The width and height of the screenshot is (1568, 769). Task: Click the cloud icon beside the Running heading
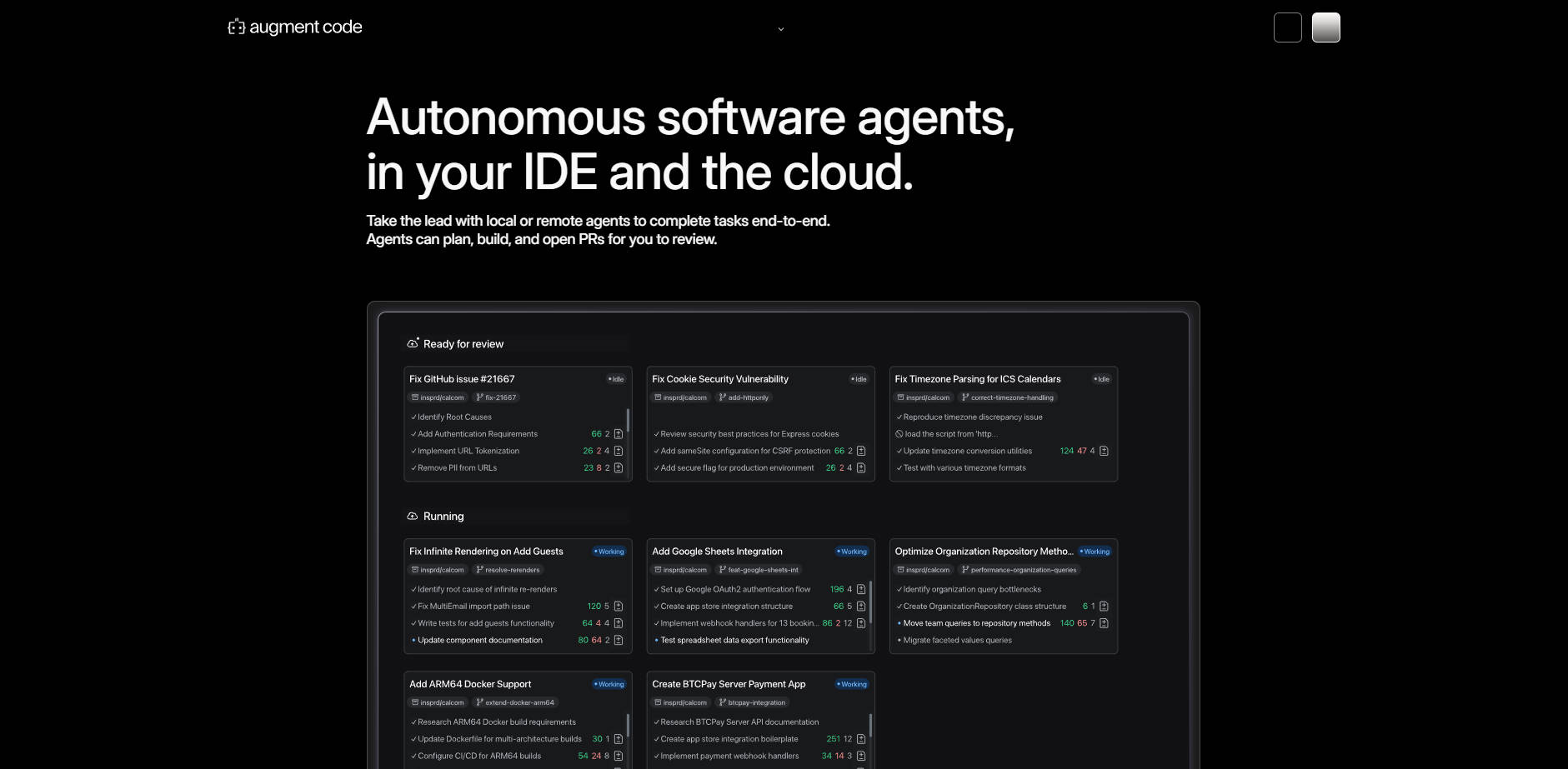pyautogui.click(x=411, y=516)
